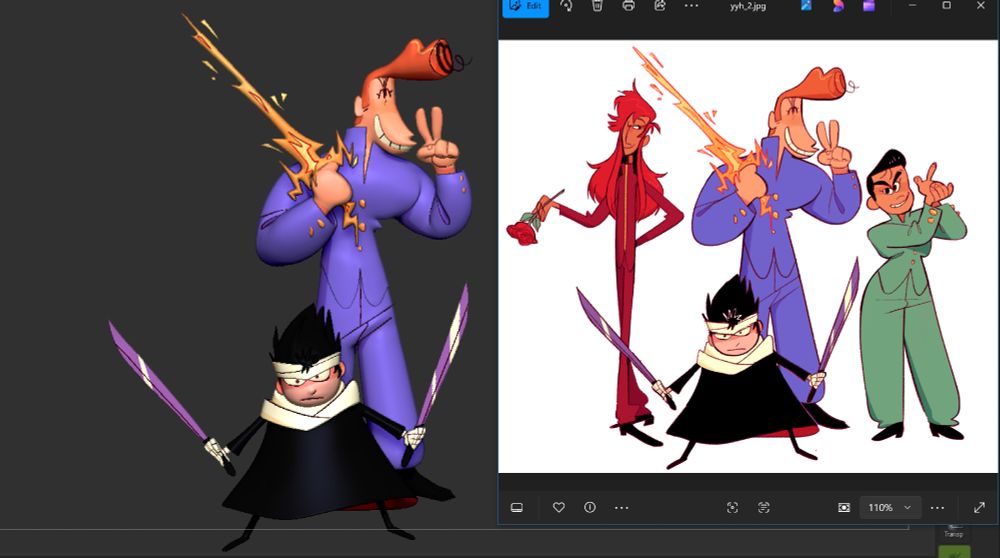The image size is (1000, 558).
Task: Open the Share icon in Photos toolbar
Action: point(659,6)
